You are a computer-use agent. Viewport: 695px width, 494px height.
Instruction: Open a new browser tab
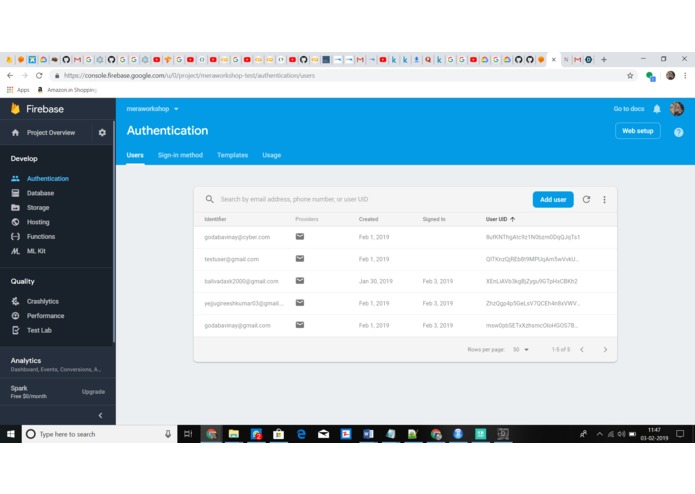(x=604, y=59)
